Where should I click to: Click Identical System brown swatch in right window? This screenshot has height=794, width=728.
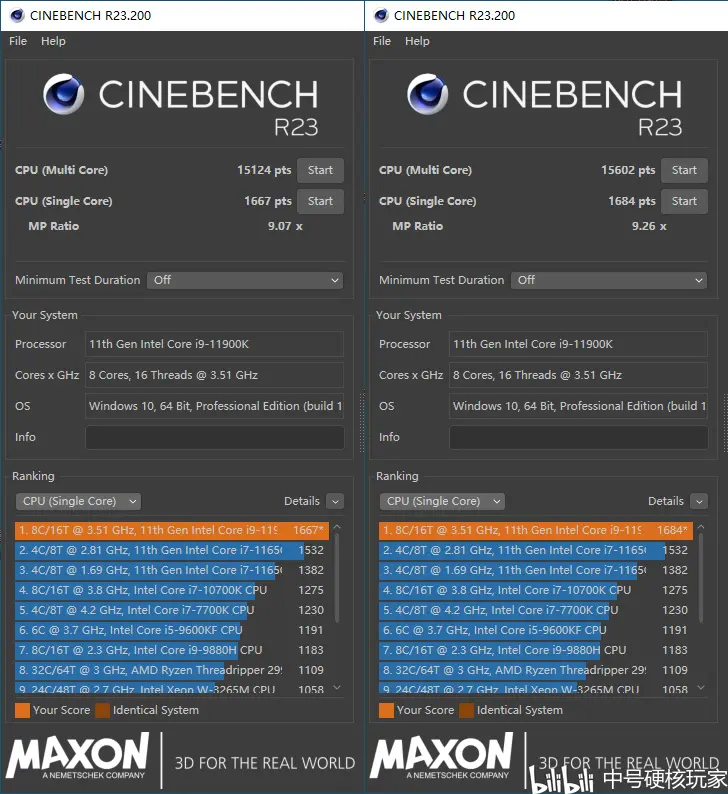pos(467,710)
